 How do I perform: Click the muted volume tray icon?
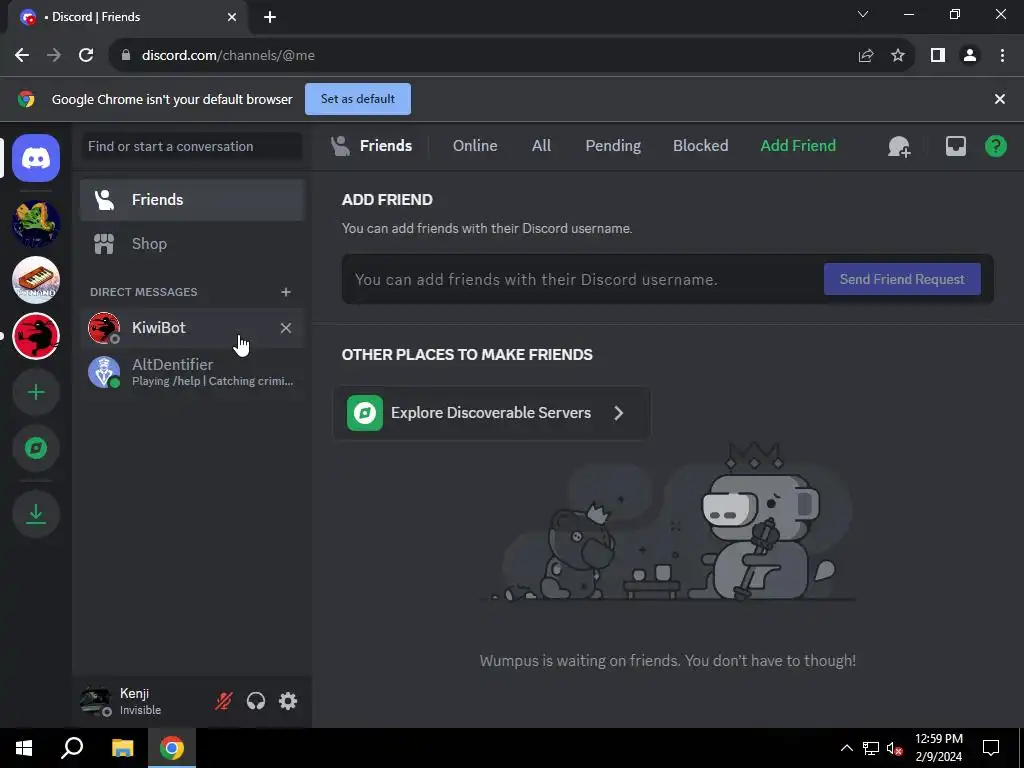895,748
